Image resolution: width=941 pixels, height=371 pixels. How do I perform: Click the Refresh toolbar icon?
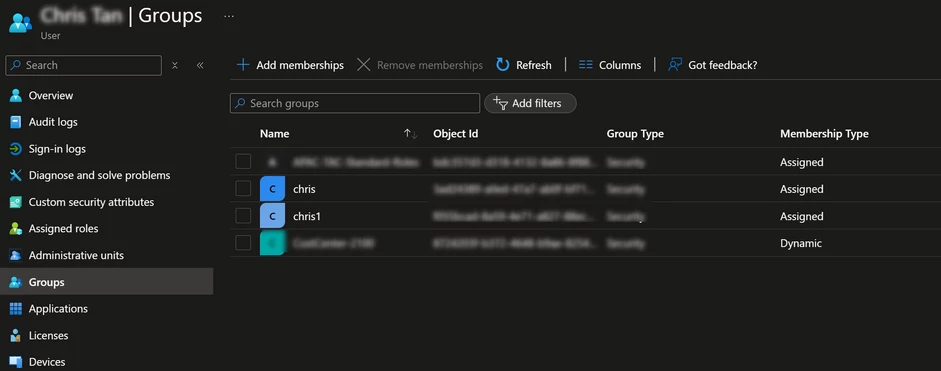pyautogui.click(x=502, y=65)
